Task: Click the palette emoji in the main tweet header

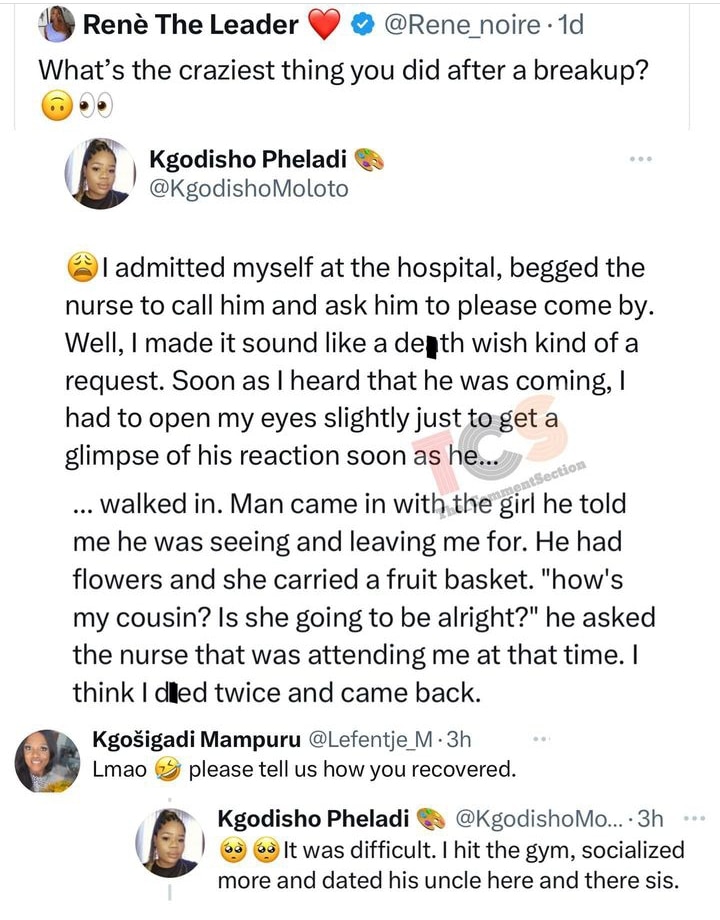Action: pos(369,160)
